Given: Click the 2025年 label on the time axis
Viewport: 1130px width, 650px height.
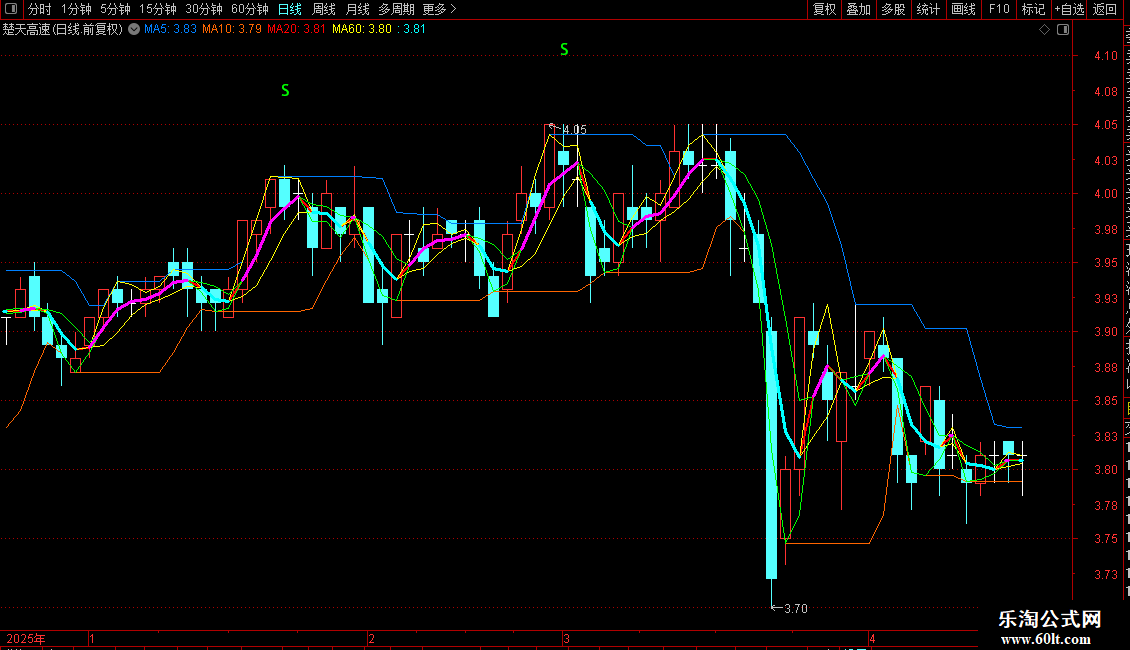Looking at the screenshot, I should tap(26, 639).
